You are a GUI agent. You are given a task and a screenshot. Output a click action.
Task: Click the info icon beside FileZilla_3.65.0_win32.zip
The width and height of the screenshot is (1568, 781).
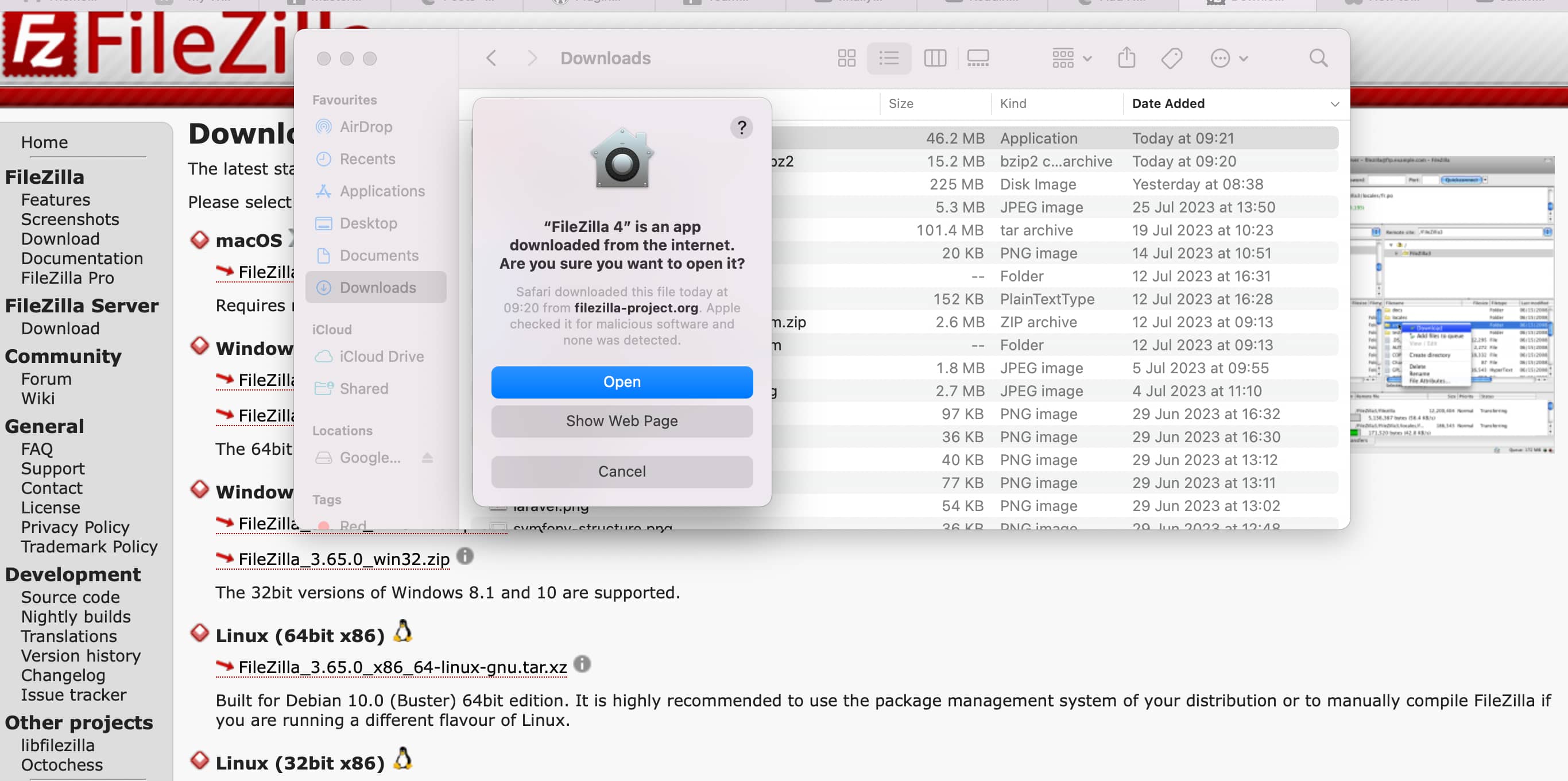[x=466, y=557]
